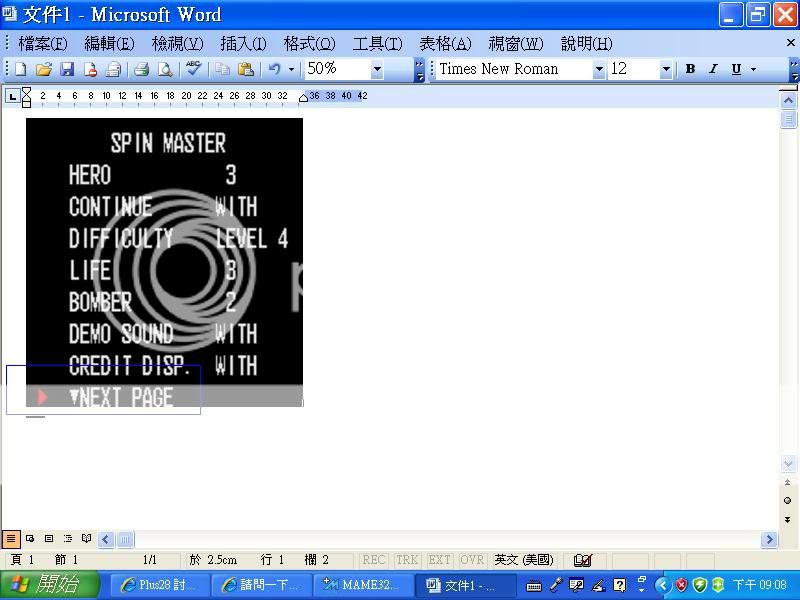This screenshot has height=600, width=800.
Task: Print the document using printer icon
Action: coord(141,69)
